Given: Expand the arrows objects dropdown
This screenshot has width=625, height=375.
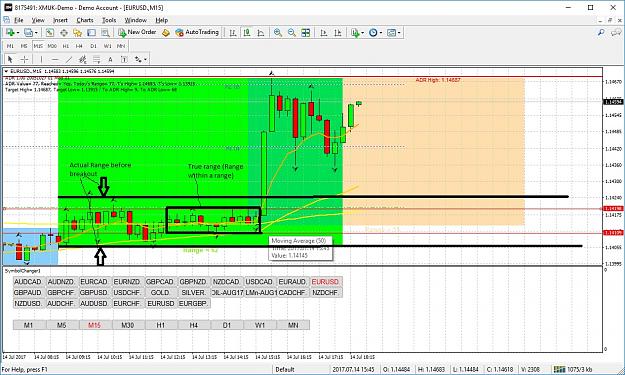Looking at the screenshot, I should pyautogui.click(x=145, y=59).
